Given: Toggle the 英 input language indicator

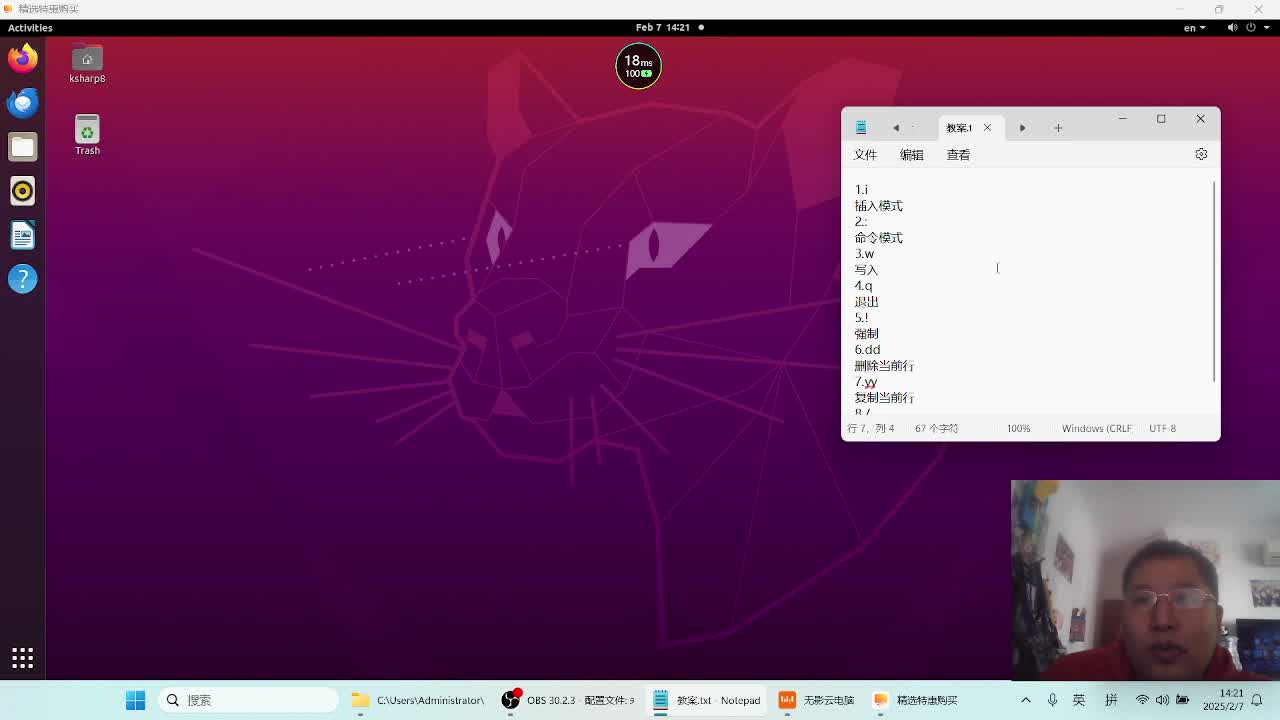Looking at the screenshot, I should point(1079,700).
